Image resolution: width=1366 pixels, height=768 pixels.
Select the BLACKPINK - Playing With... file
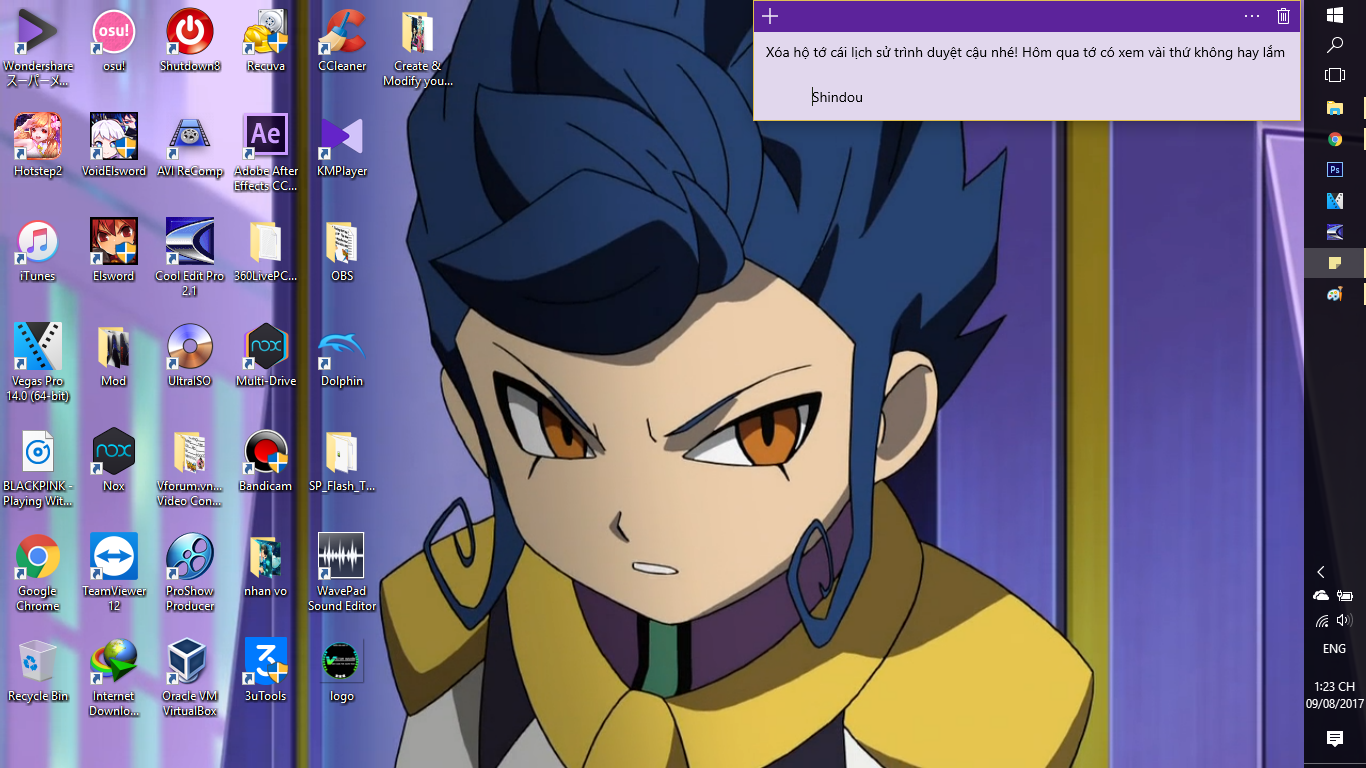pos(38,469)
